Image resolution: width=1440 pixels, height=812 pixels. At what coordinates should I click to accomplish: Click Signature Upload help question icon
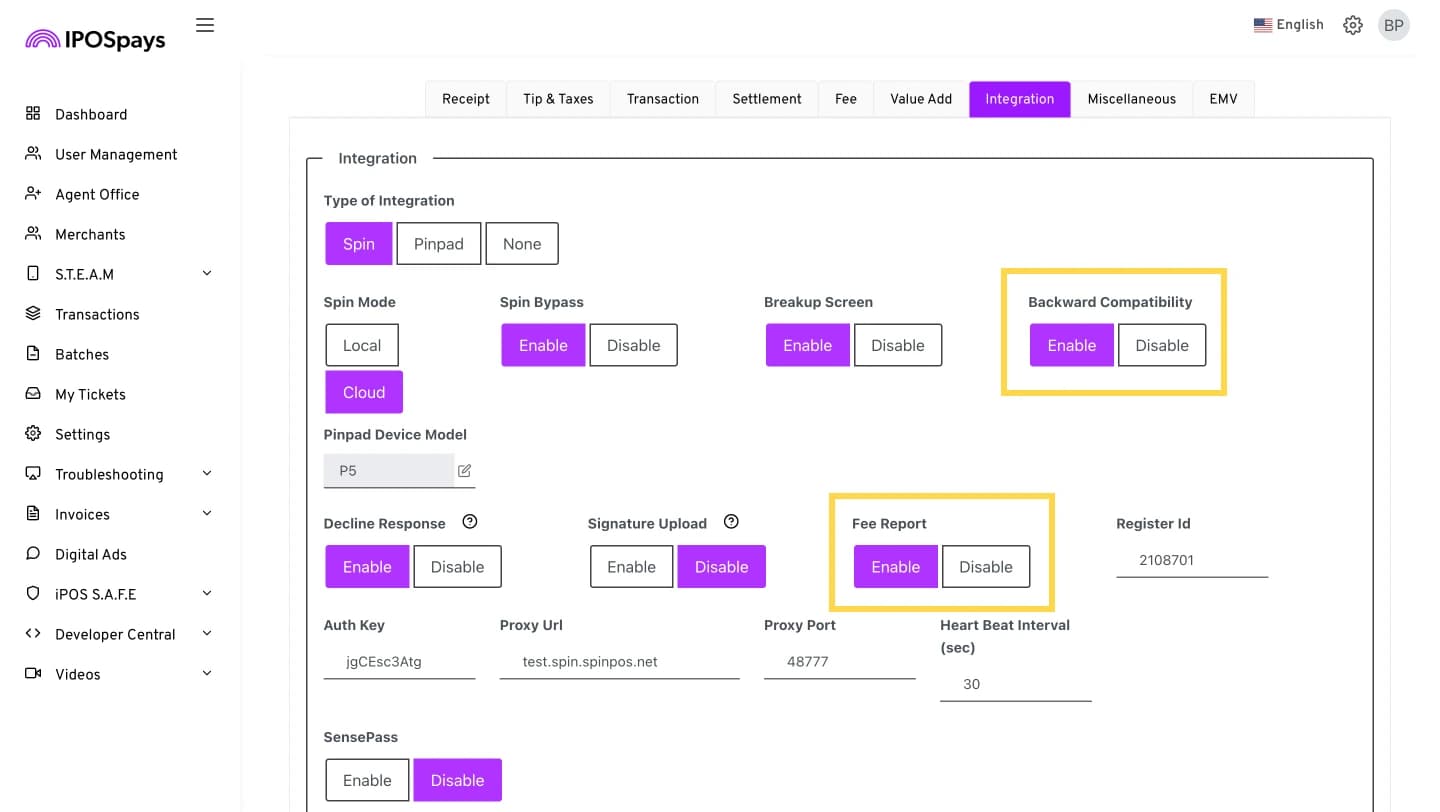click(x=731, y=522)
